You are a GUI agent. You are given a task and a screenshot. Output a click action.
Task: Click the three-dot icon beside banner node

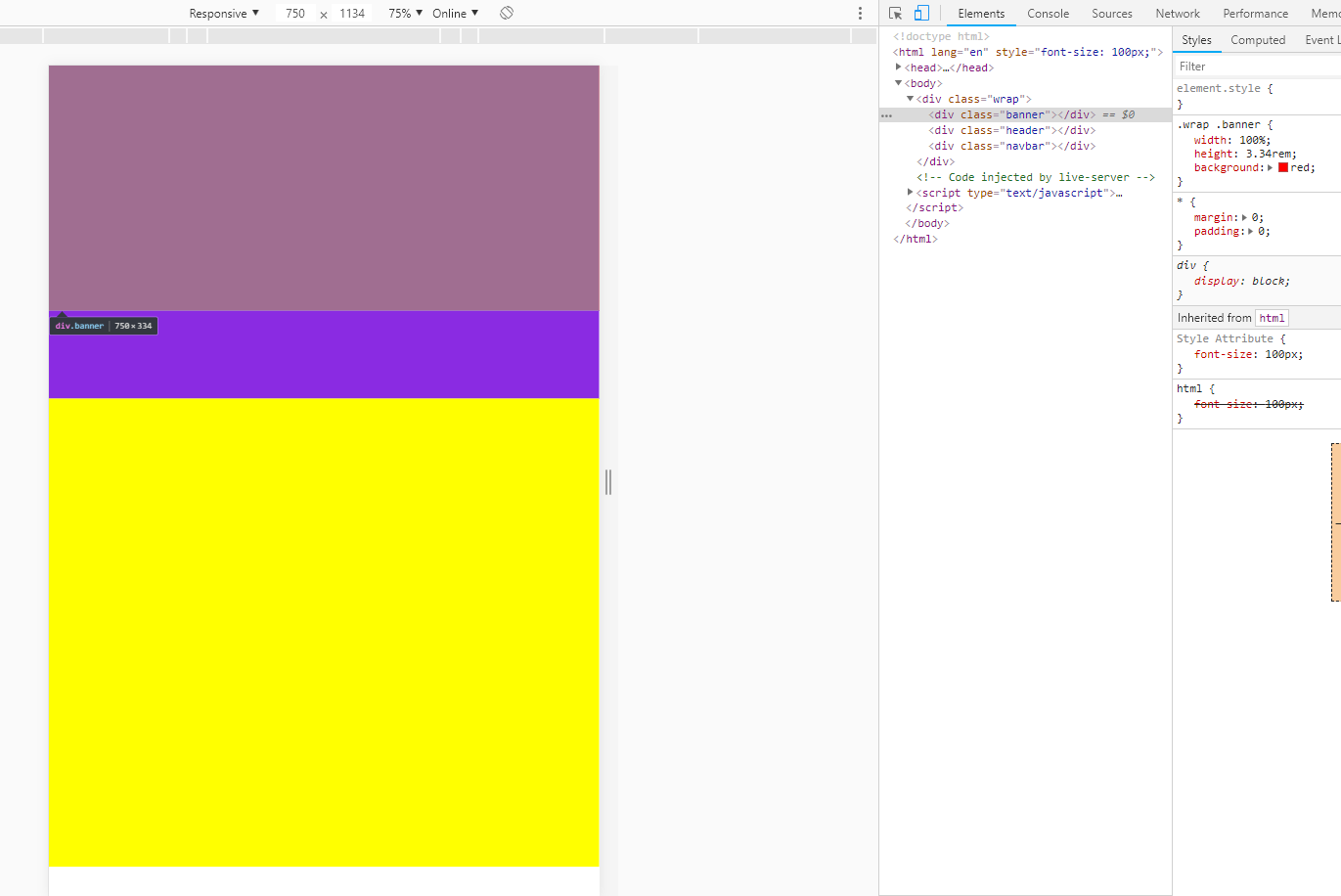pos(886,115)
